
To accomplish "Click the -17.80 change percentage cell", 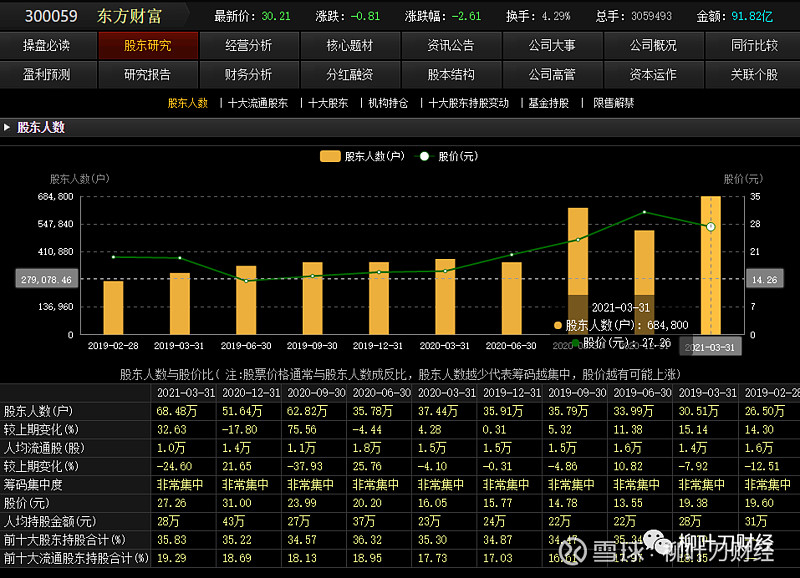I will [239, 430].
